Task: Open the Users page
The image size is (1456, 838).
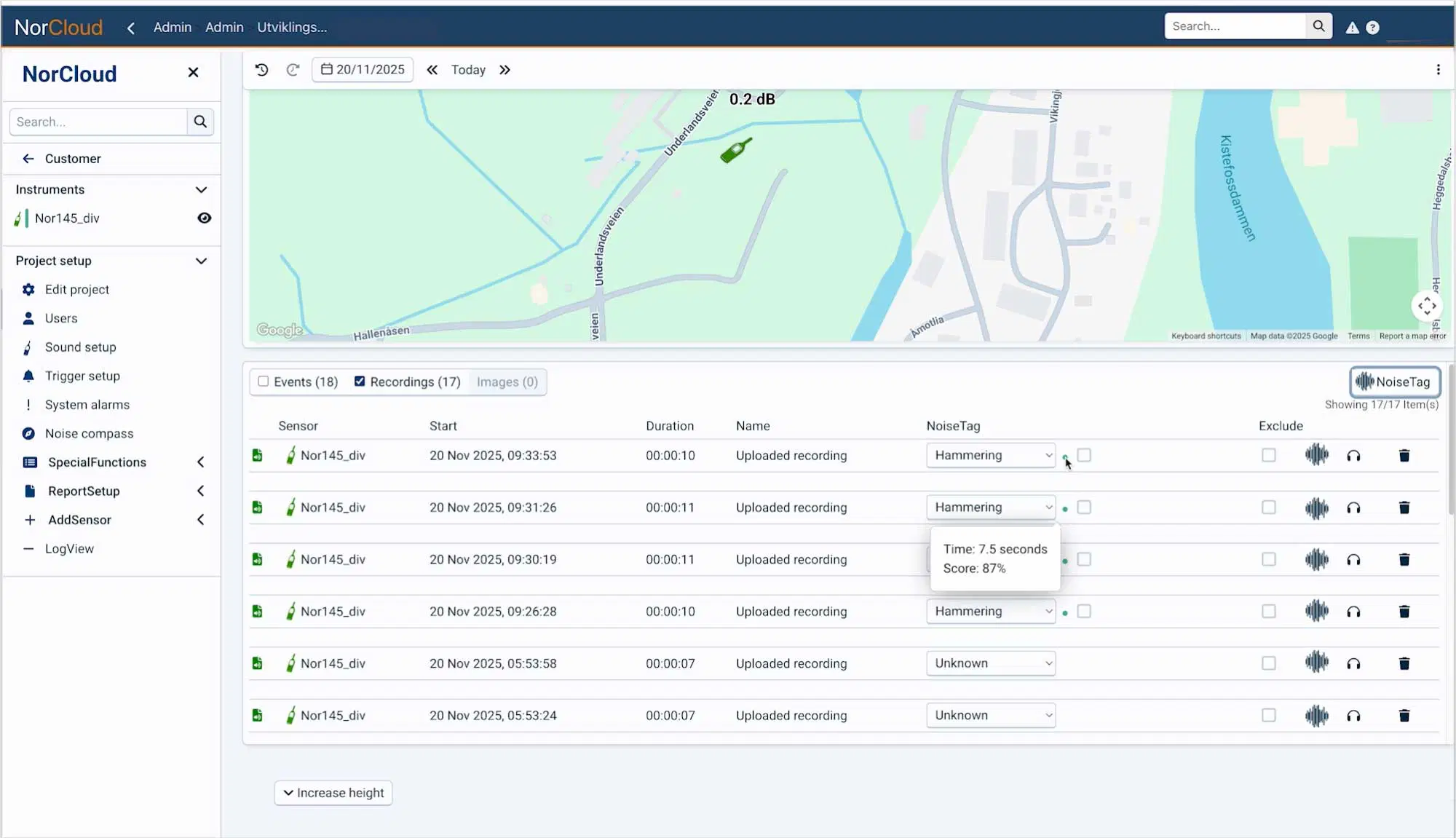Action: pyautogui.click(x=61, y=318)
